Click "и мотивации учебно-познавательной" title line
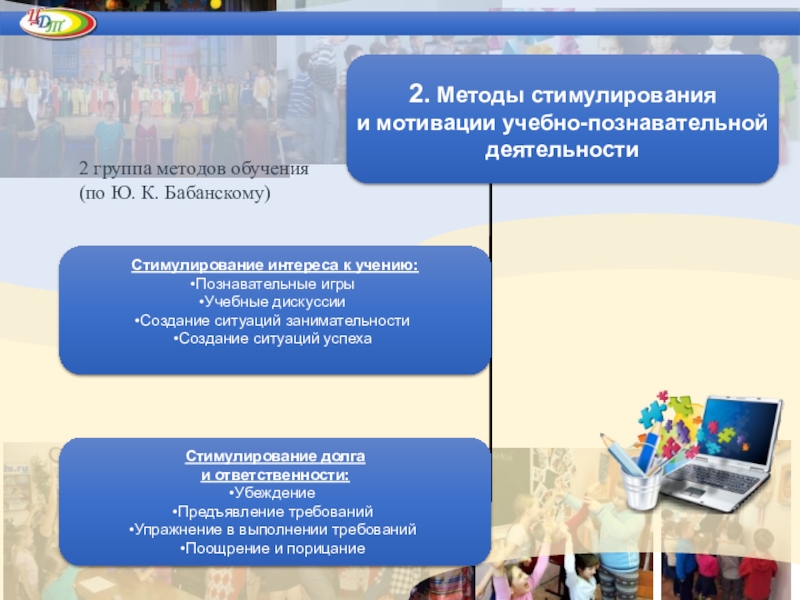This screenshot has height=600, width=800. pos(562,123)
